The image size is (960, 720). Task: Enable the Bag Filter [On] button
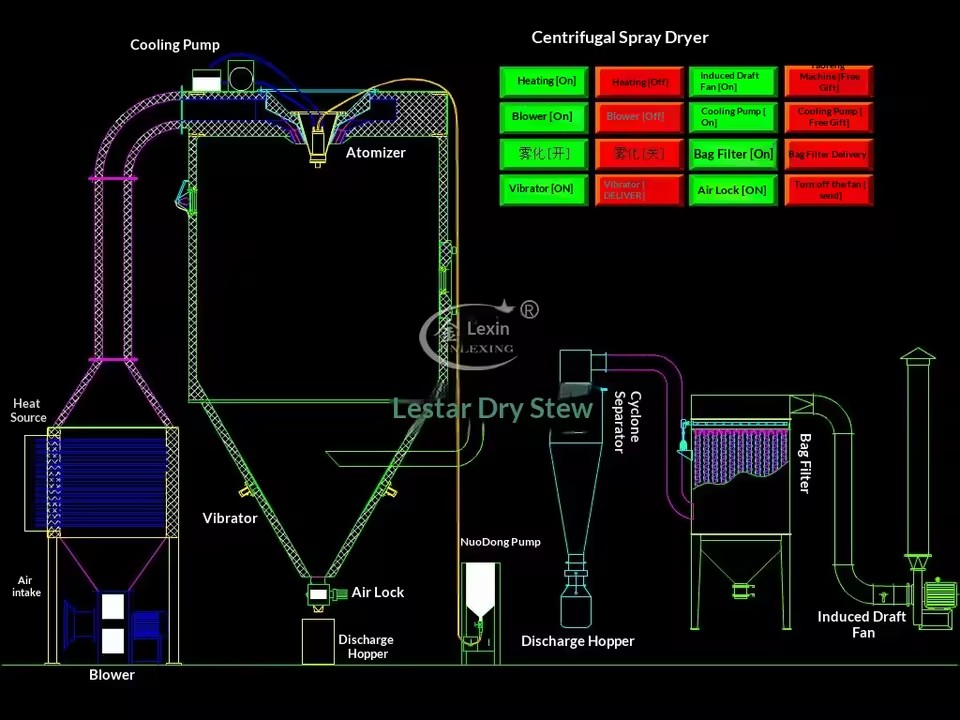733,154
